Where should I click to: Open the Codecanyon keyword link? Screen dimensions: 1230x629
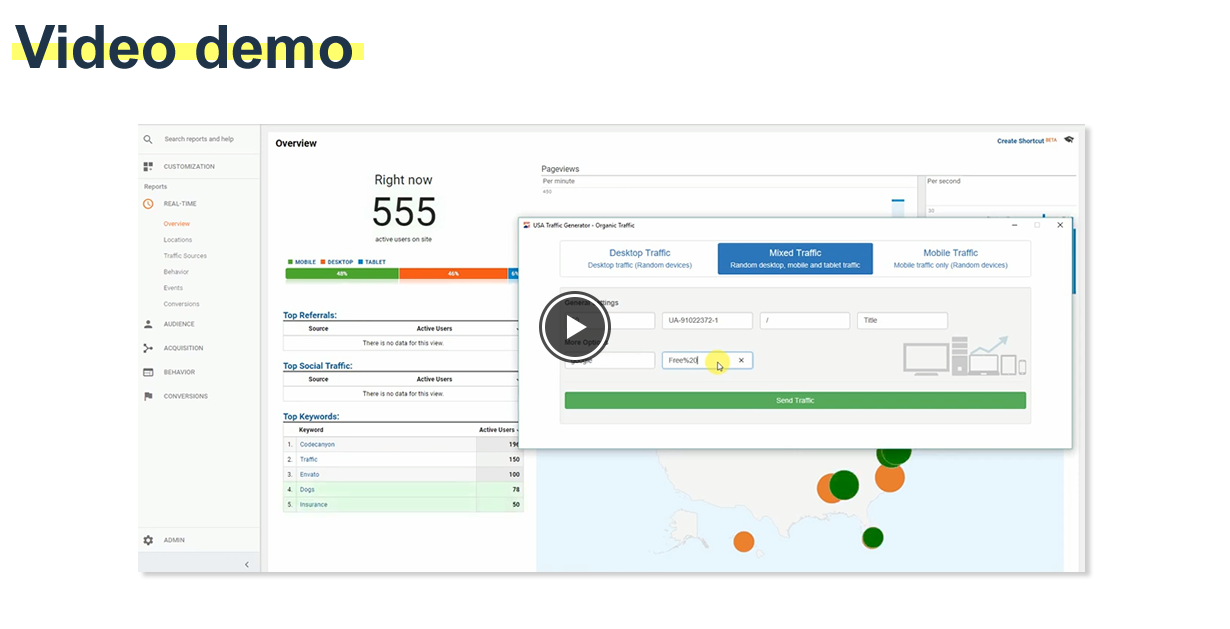click(317, 444)
